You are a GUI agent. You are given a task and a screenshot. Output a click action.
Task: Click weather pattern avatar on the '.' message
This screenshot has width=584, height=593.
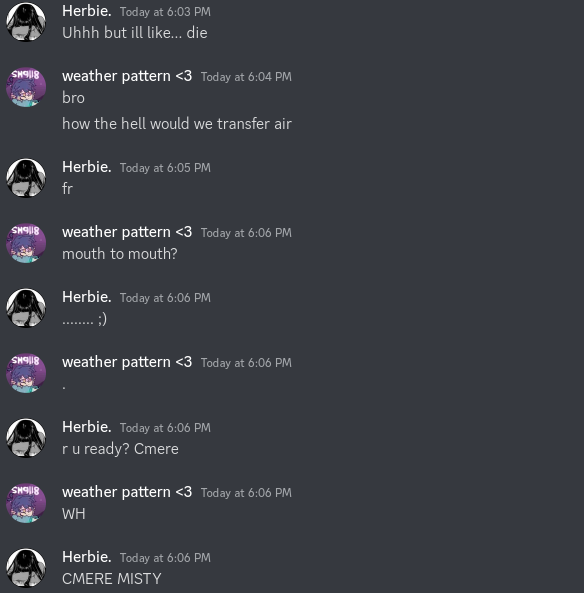point(26,373)
